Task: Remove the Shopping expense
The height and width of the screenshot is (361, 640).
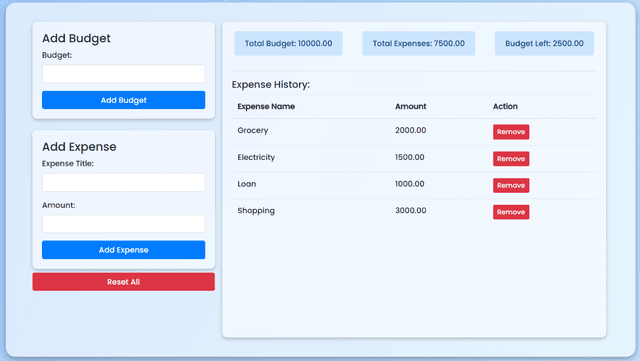Action: 511,212
